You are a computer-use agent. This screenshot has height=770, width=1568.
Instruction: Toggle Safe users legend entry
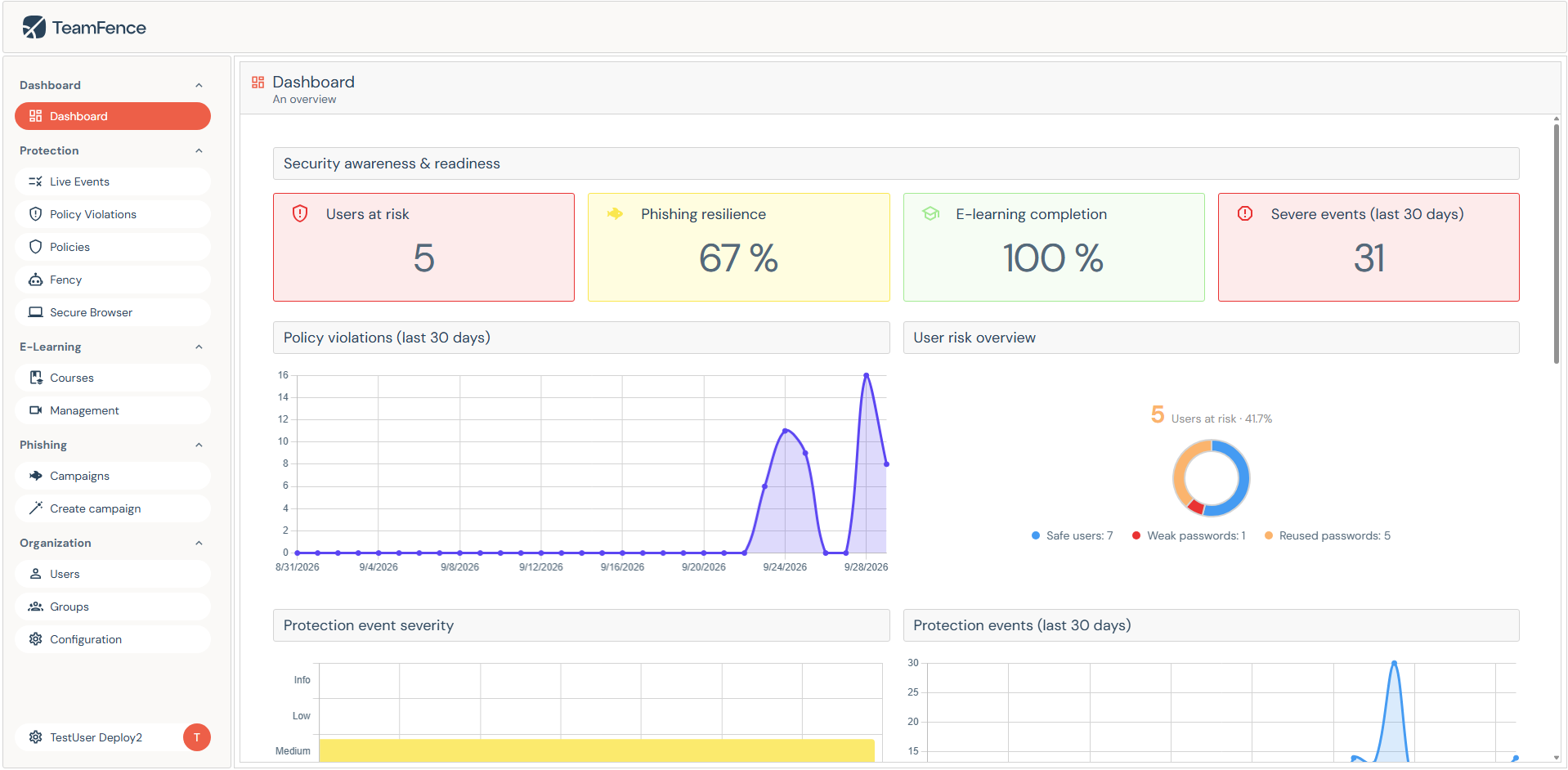pos(1072,535)
